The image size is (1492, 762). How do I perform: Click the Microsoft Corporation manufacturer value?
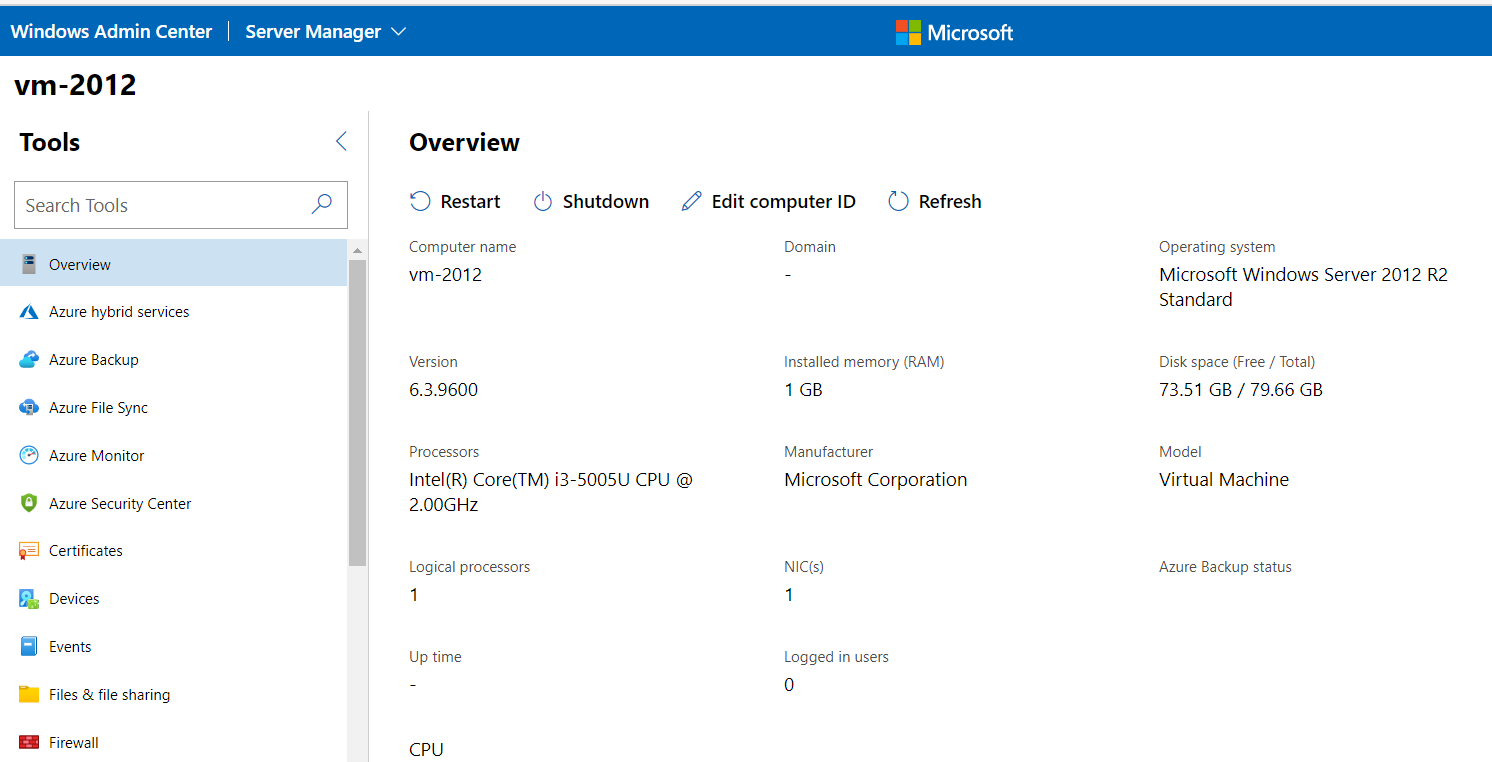pyautogui.click(x=876, y=480)
